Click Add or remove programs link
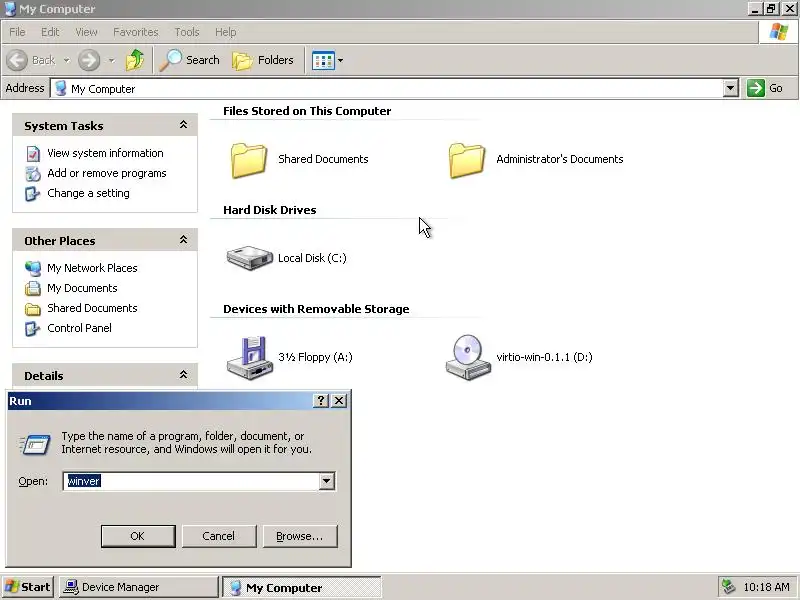This screenshot has height=600, width=800. click(107, 173)
